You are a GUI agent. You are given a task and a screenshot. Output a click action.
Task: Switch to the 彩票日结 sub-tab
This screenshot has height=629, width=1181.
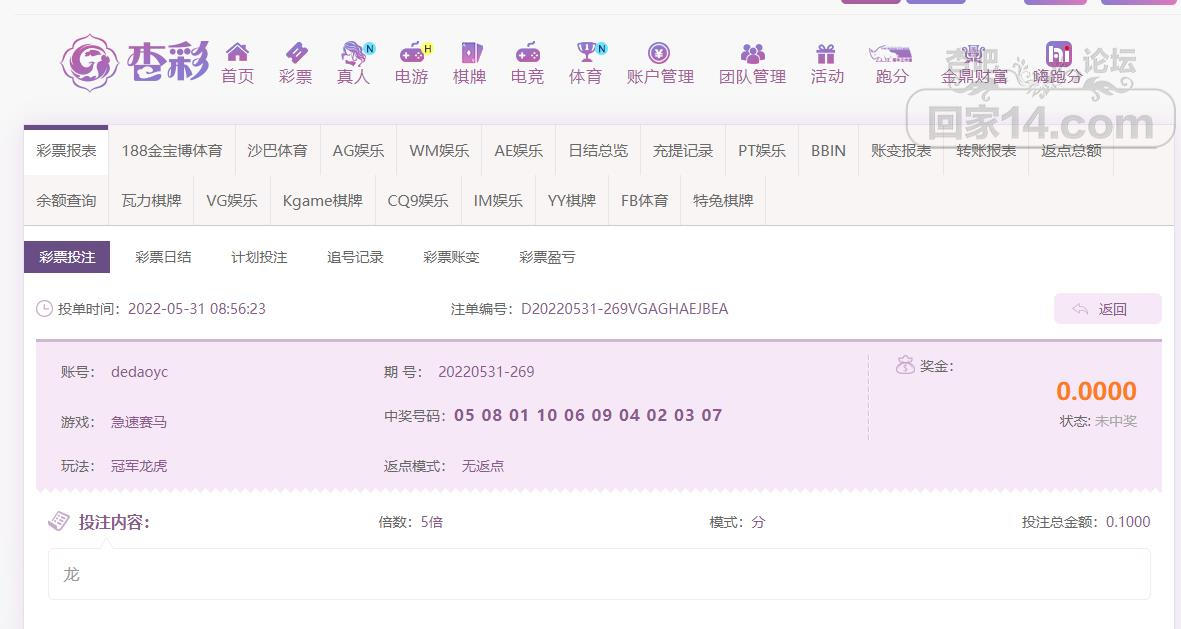(163, 257)
